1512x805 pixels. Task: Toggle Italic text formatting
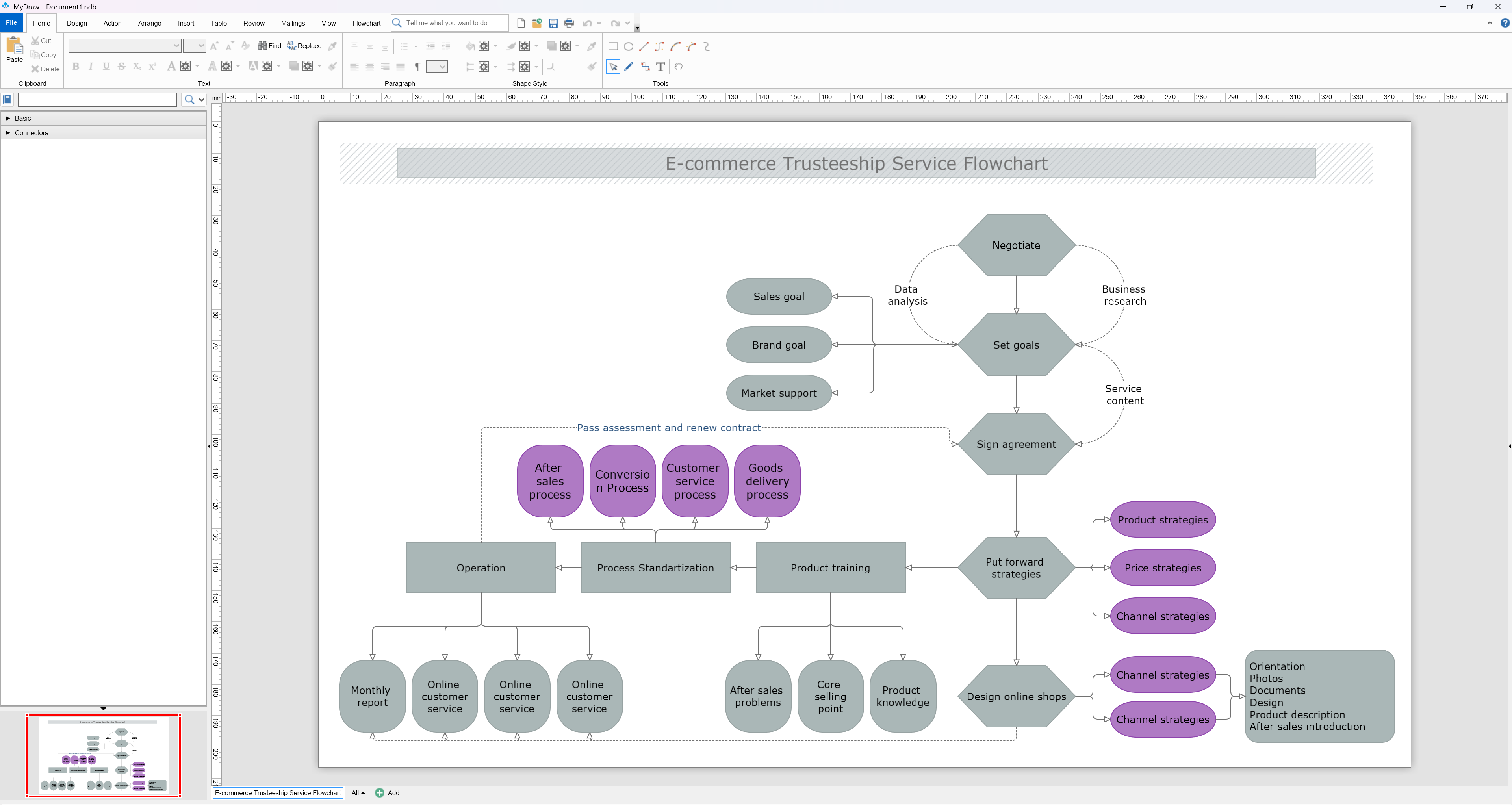pos(91,67)
